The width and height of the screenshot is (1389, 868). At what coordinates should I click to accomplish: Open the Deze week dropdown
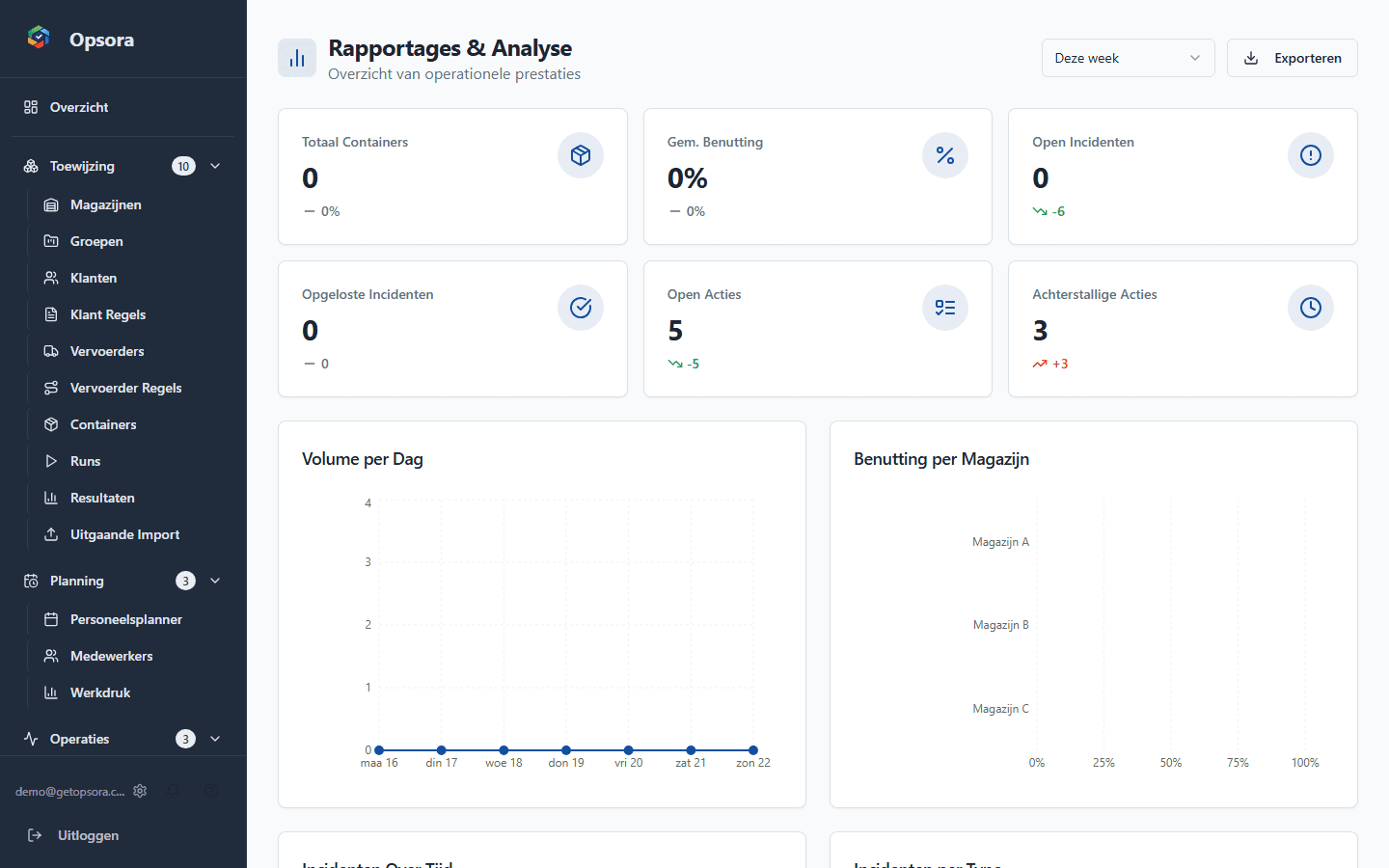tap(1128, 58)
